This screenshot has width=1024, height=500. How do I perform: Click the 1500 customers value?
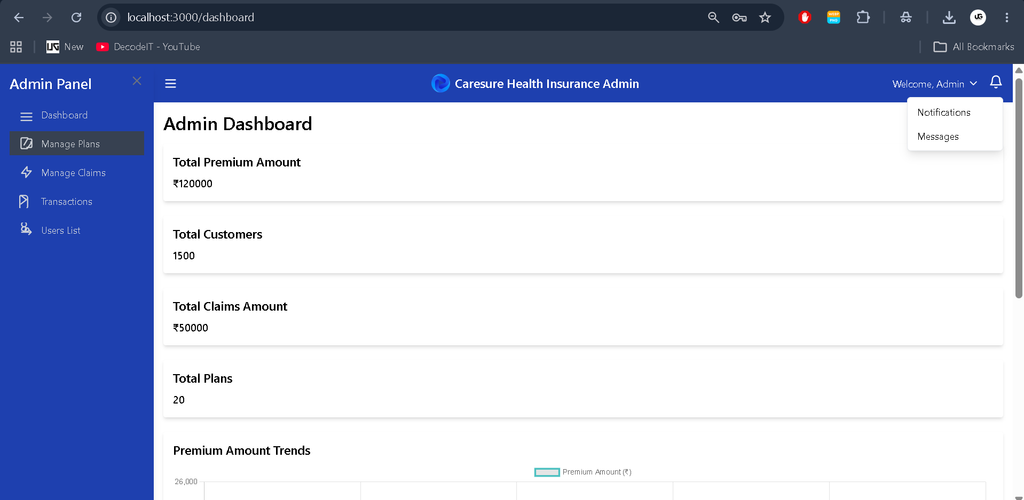click(184, 256)
